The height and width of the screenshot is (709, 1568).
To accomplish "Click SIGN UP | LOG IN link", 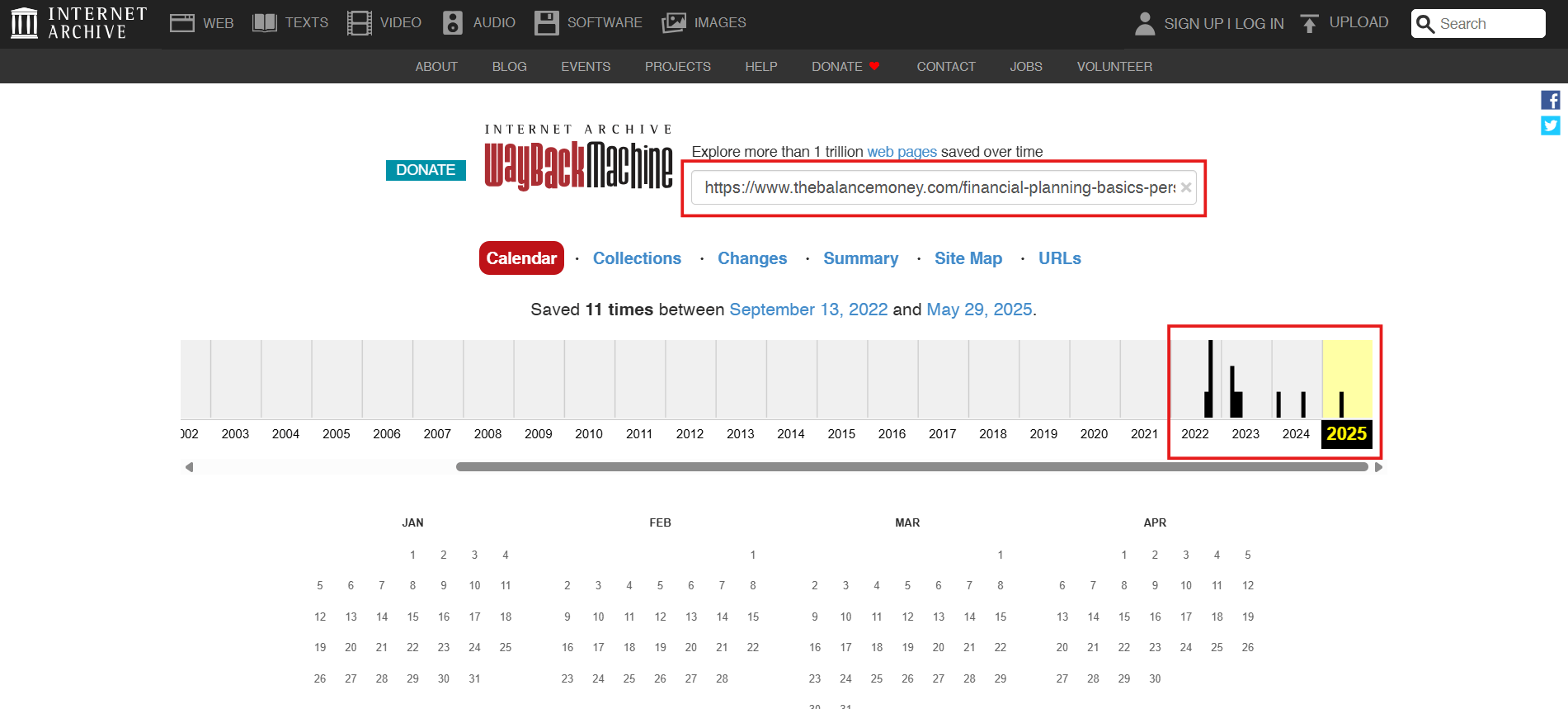I will (1224, 24).
